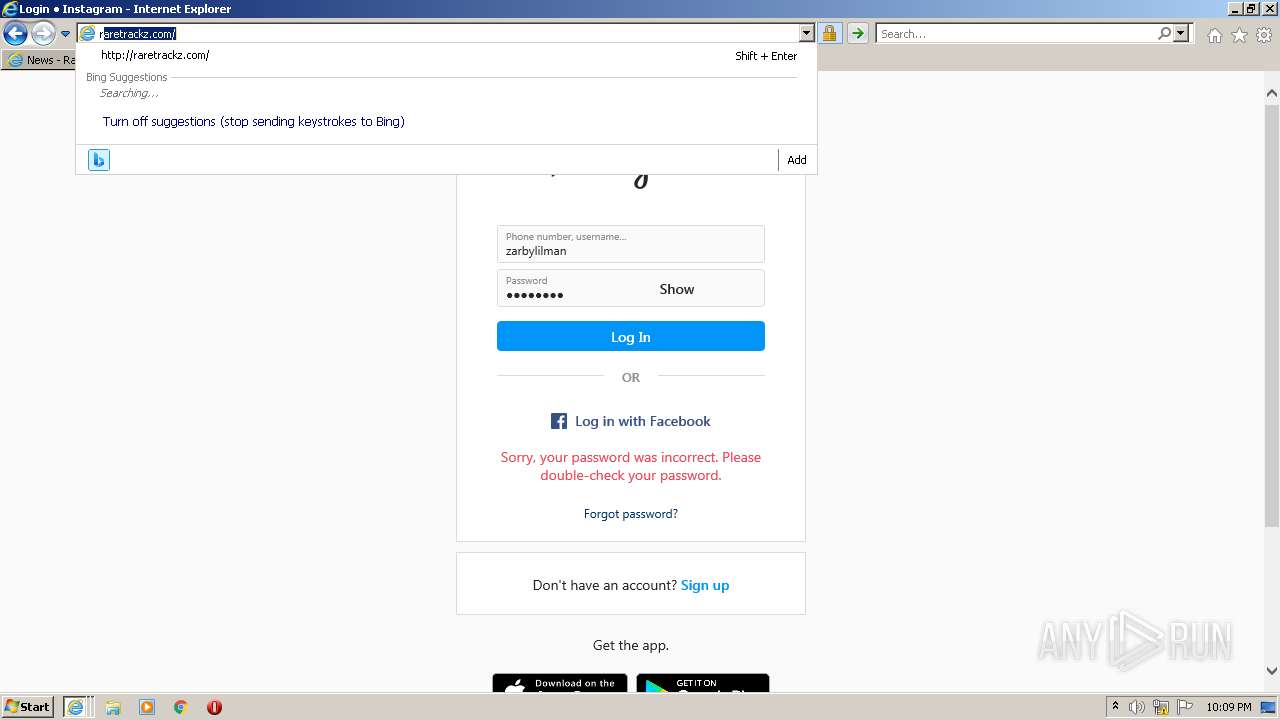Click the Facebook logo icon
The width and height of the screenshot is (1280, 720).
click(x=559, y=421)
